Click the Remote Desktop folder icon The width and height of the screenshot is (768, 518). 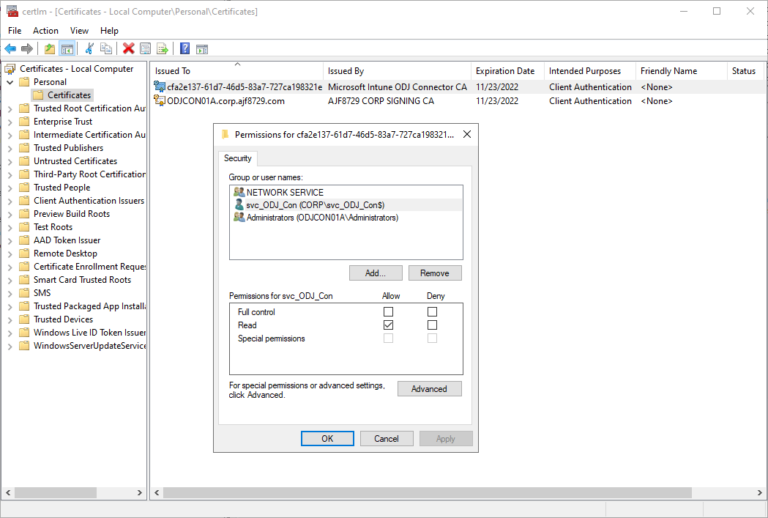click(24, 253)
